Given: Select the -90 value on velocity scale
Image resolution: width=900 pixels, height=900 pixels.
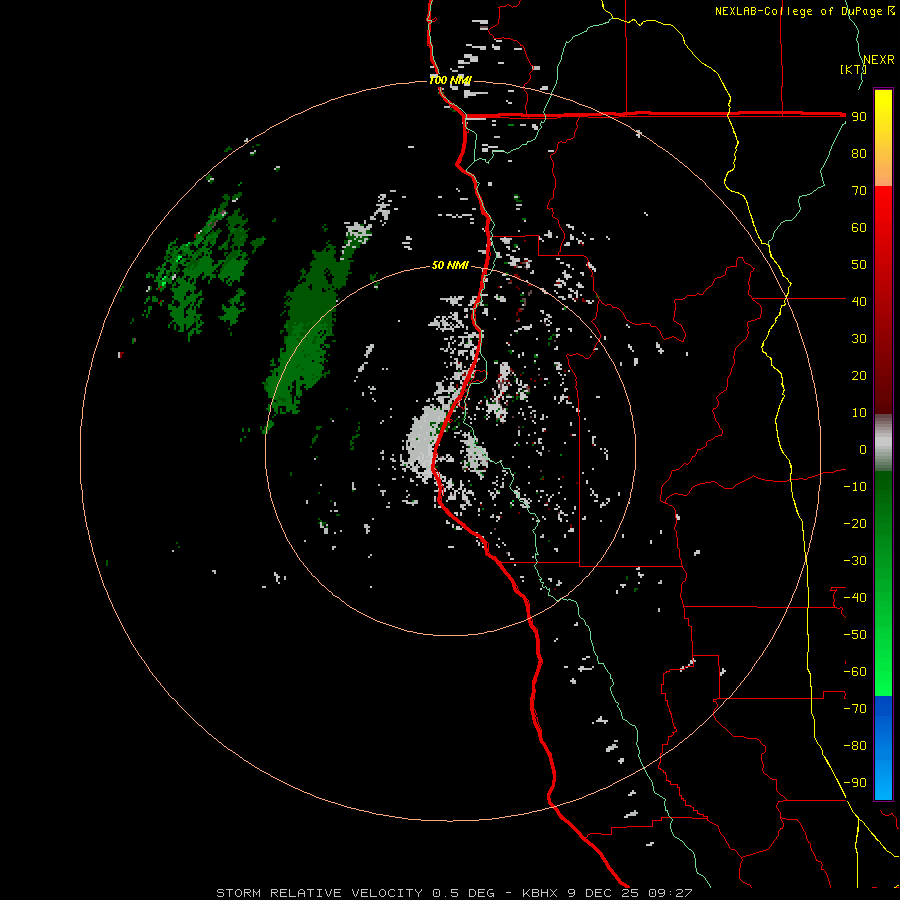Looking at the screenshot, I should (855, 783).
